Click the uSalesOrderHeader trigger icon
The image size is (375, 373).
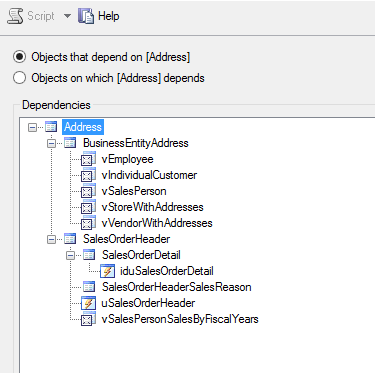[88, 303]
